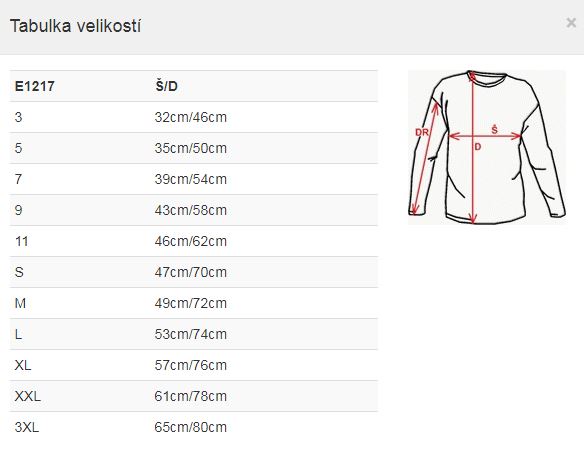Select the size 7 row label
Image resolution: width=584 pixels, height=455 pixels.
coord(19,179)
